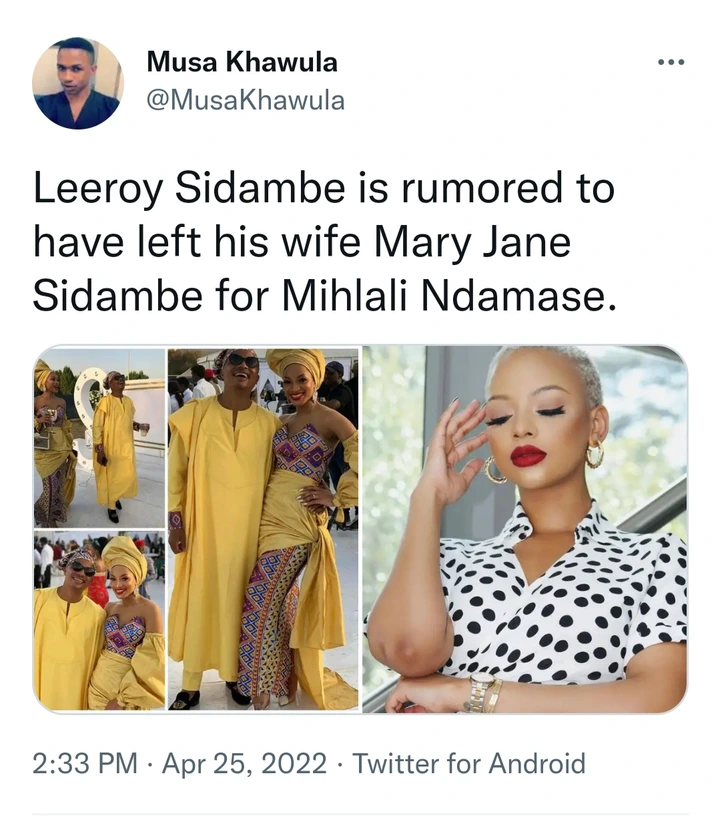Click the sunglasses in the center photo
The image size is (720, 820).
(243, 360)
